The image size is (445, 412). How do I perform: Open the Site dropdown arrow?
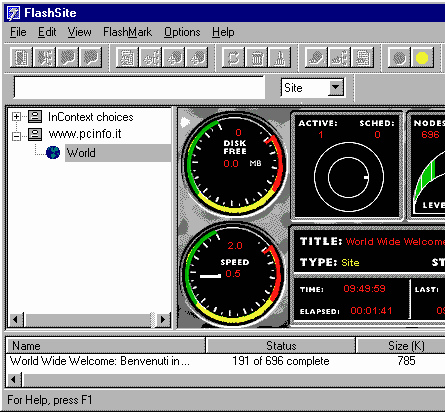pyautogui.click(x=336, y=88)
